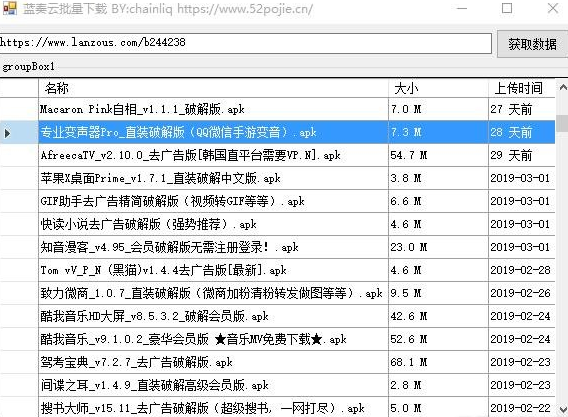
Task: Select the GIF助手 apk row
Action: click(277, 201)
